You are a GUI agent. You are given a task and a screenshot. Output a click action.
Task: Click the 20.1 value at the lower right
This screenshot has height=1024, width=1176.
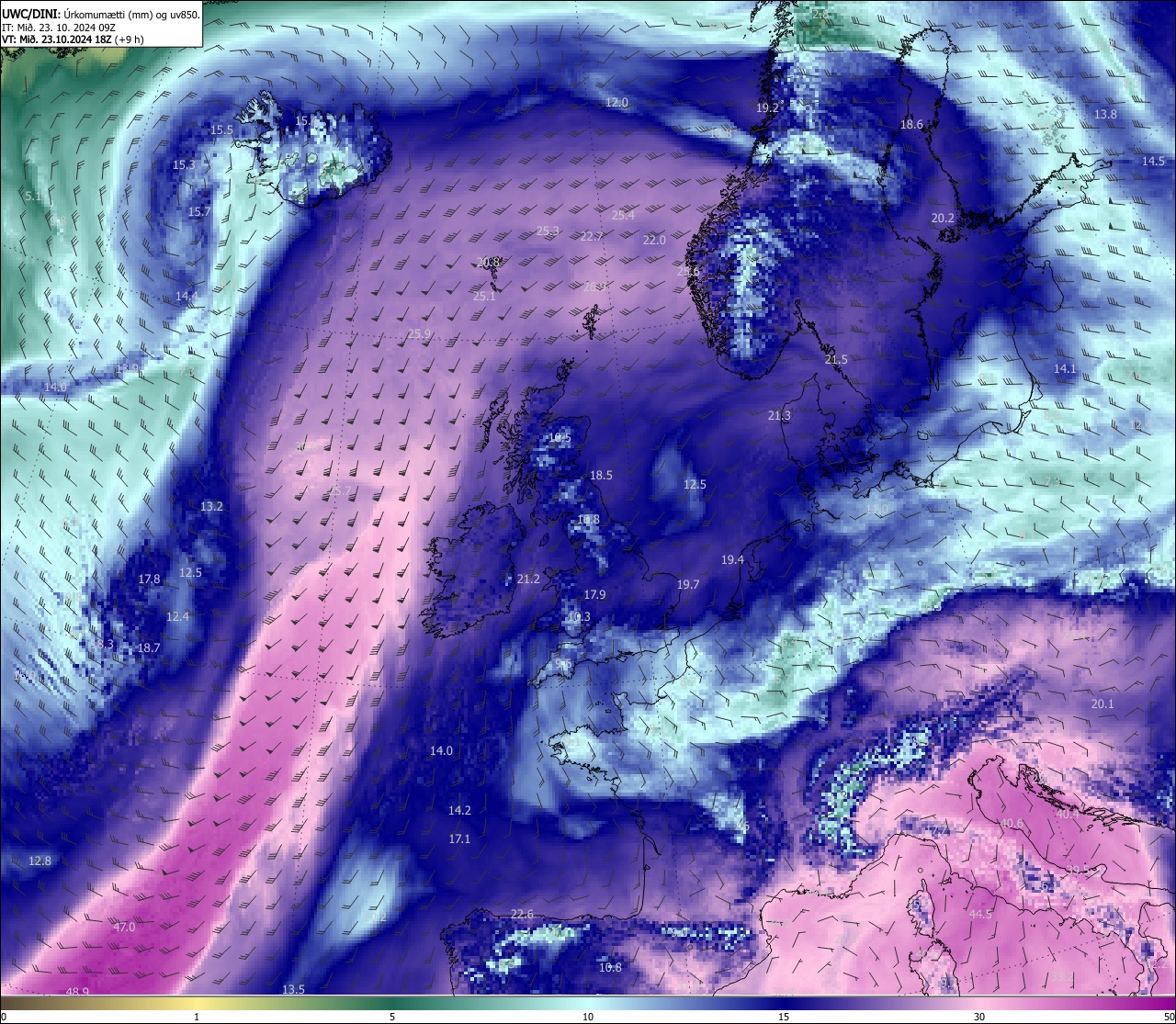coord(1102,704)
